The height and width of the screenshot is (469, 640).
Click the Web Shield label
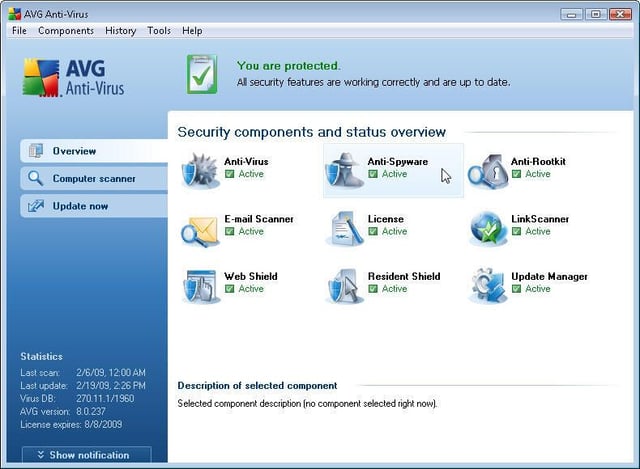pyautogui.click(x=251, y=276)
